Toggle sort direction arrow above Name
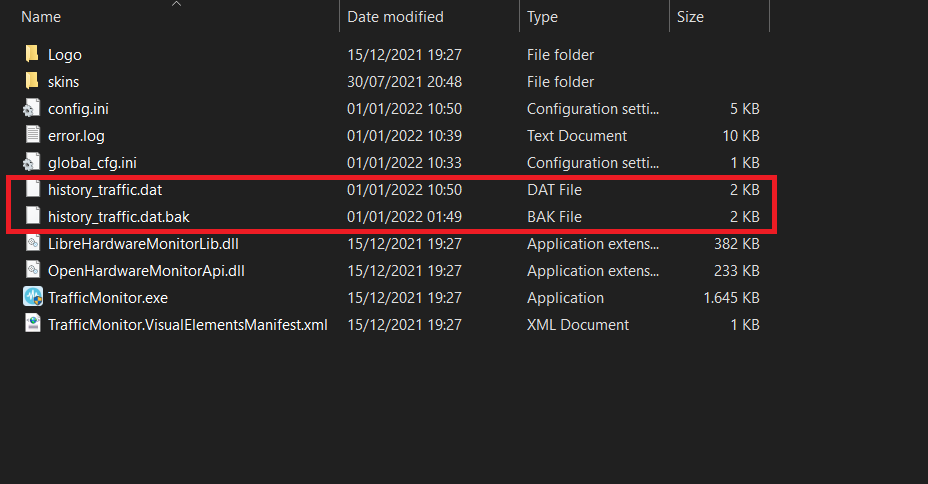Screen dimensions: 928x484 coord(176,4)
